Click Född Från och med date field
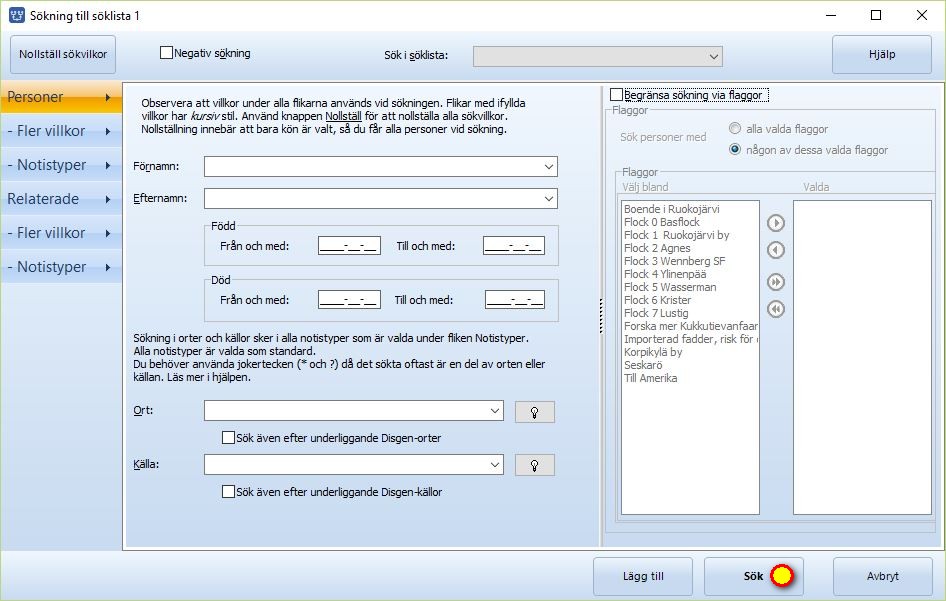946x601 pixels. (x=349, y=246)
